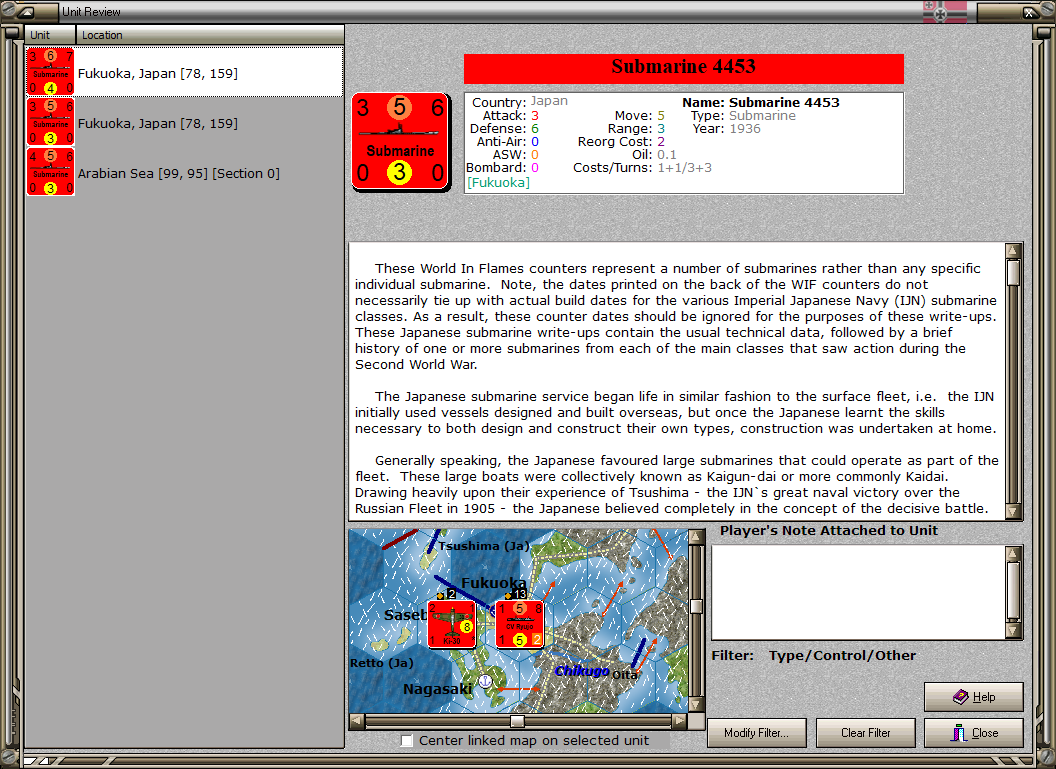Click the flag emblem in title bar
The image size is (1056, 769).
click(944, 11)
